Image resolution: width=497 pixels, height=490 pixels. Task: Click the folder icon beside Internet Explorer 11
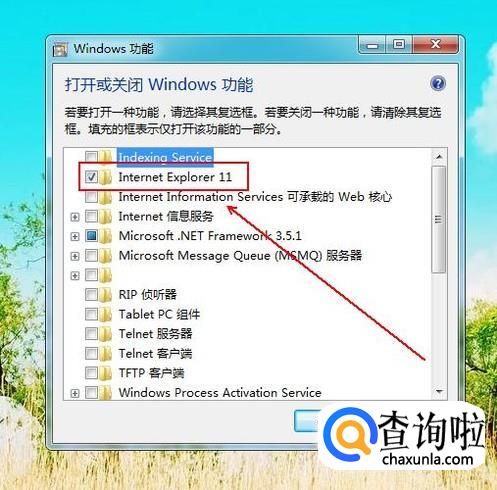pyautogui.click(x=106, y=177)
